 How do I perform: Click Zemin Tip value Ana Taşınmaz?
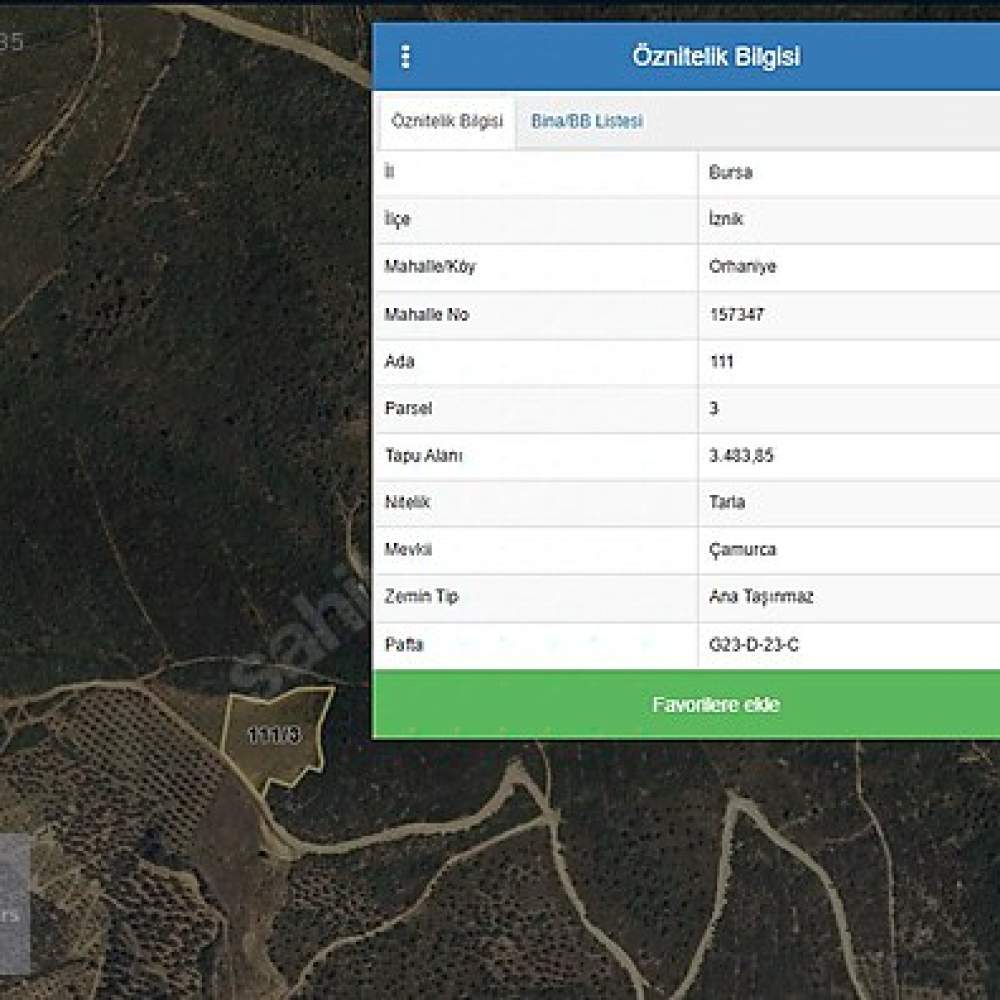coord(761,597)
